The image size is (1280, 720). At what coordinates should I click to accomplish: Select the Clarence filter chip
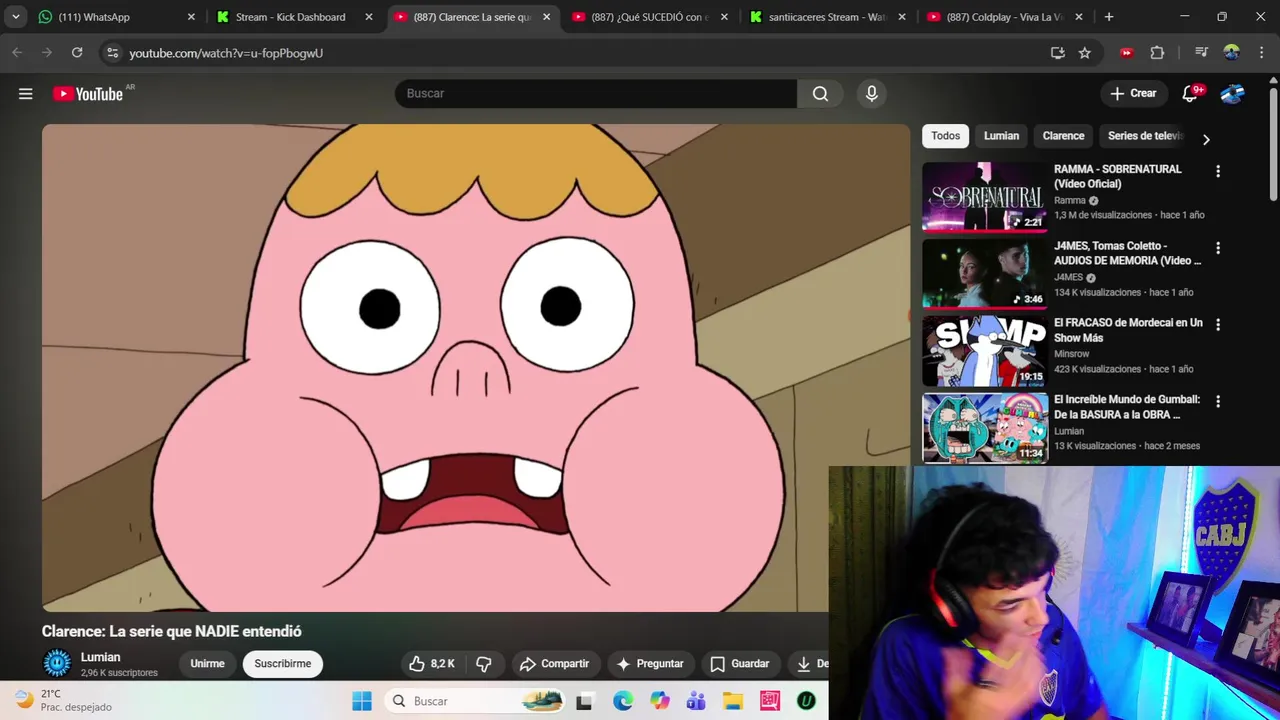pos(1063,136)
